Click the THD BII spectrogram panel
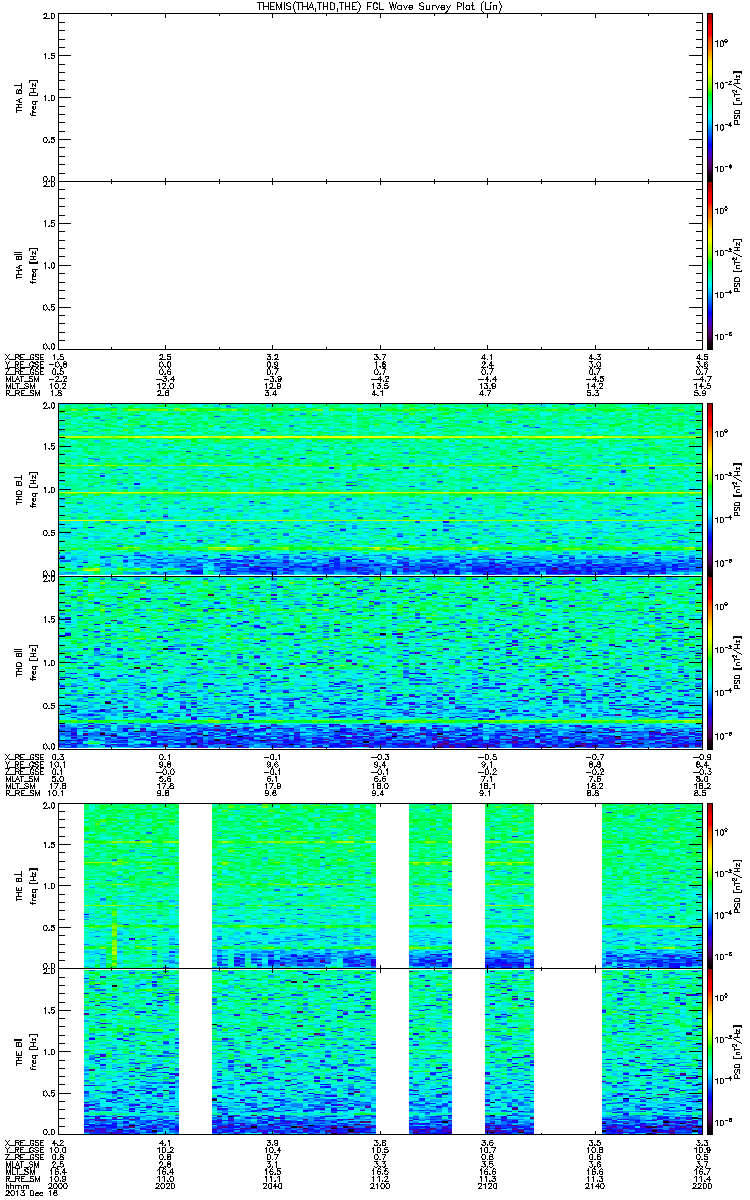The height and width of the screenshot is (1200, 750). pyautogui.click(x=379, y=661)
